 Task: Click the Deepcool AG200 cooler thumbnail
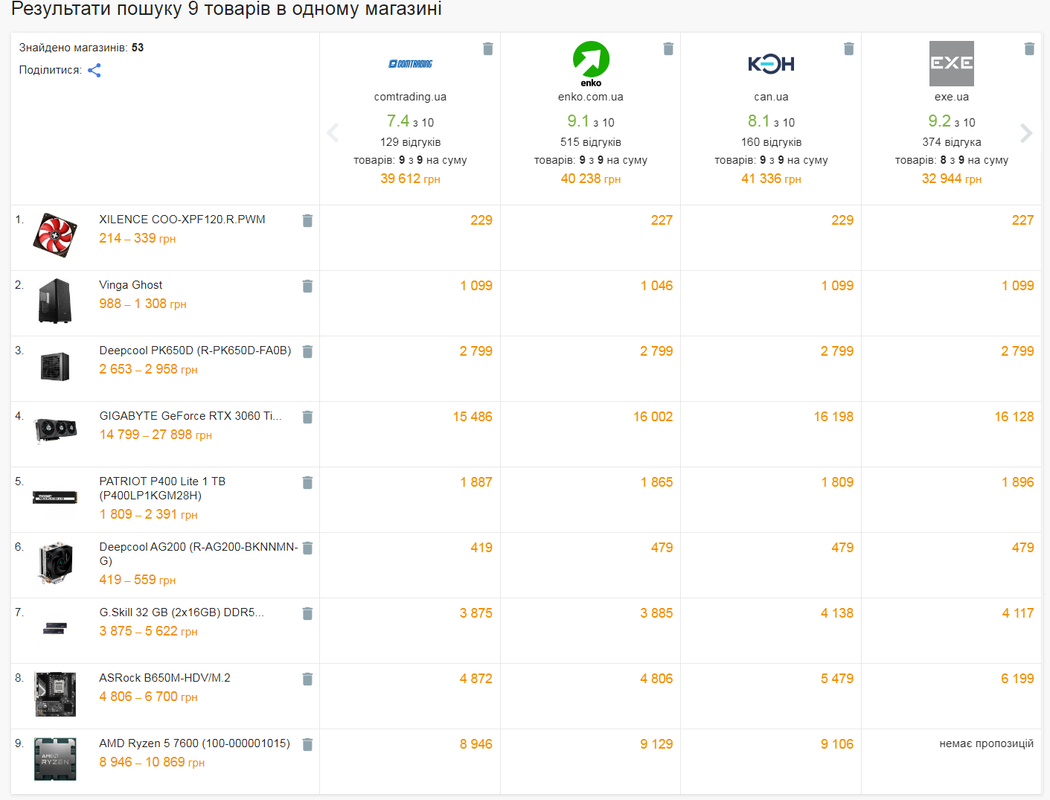pos(55,564)
